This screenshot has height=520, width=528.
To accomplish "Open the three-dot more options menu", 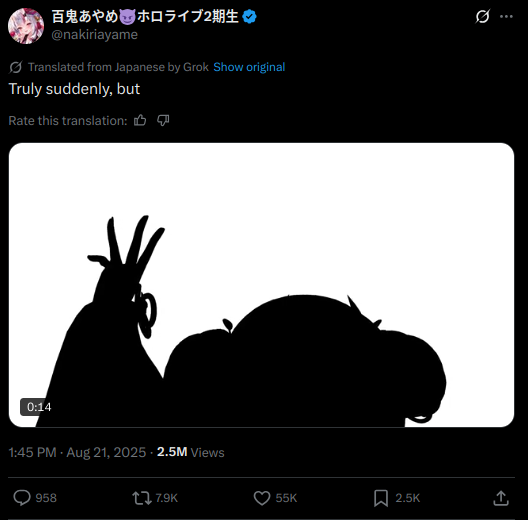I will [506, 17].
